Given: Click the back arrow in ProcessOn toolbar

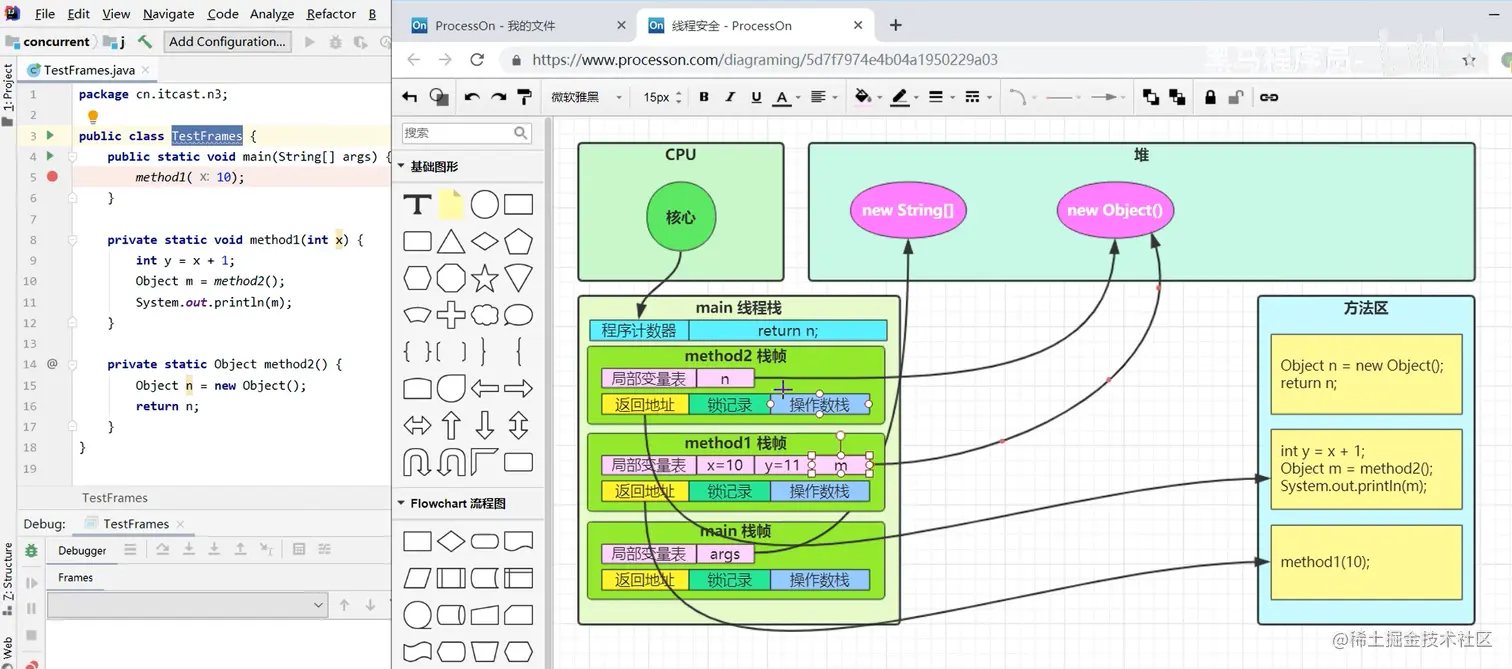Looking at the screenshot, I should point(409,97).
